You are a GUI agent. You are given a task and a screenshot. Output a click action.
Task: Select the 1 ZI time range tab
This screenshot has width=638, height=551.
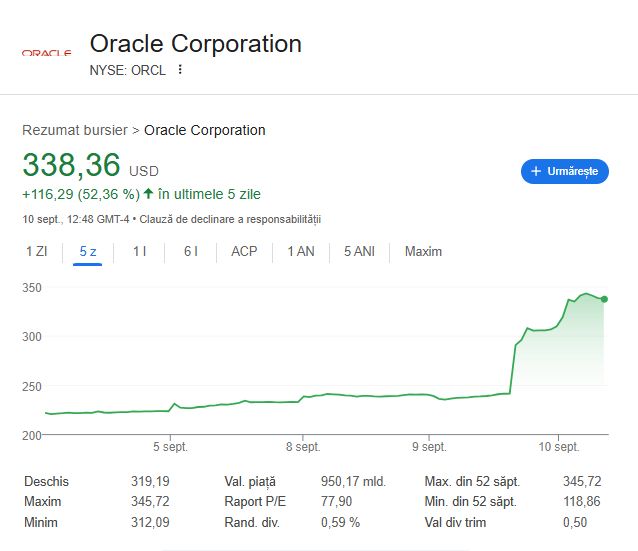pyautogui.click(x=37, y=251)
